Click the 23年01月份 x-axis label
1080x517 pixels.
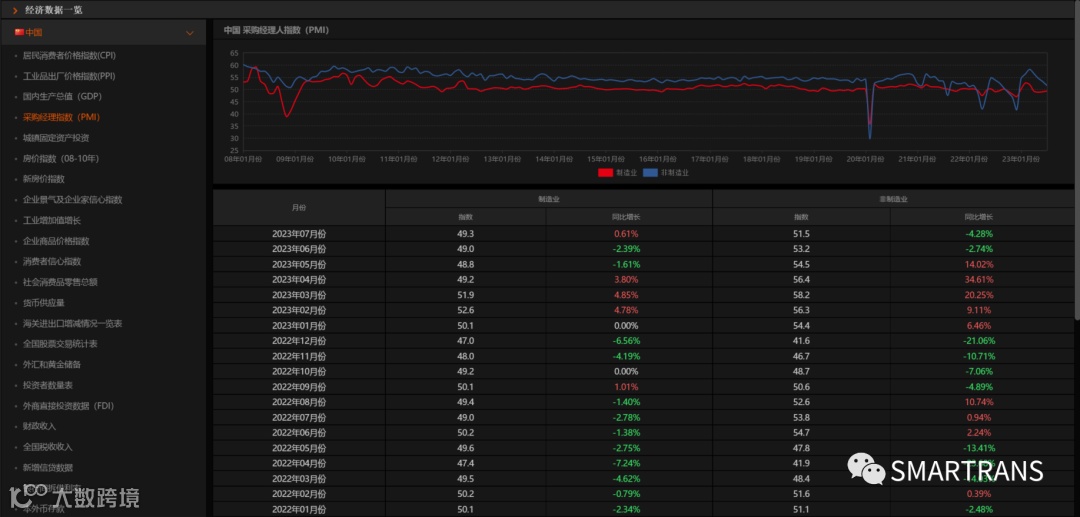pyautogui.click(x=1021, y=159)
